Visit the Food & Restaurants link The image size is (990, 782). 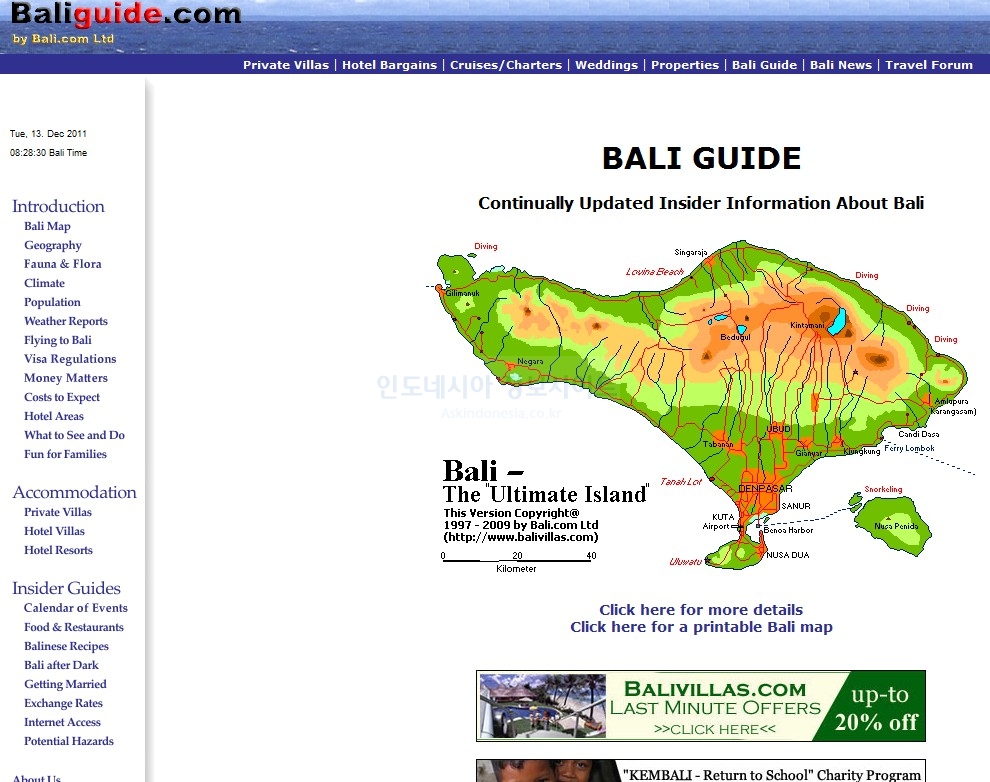74,627
